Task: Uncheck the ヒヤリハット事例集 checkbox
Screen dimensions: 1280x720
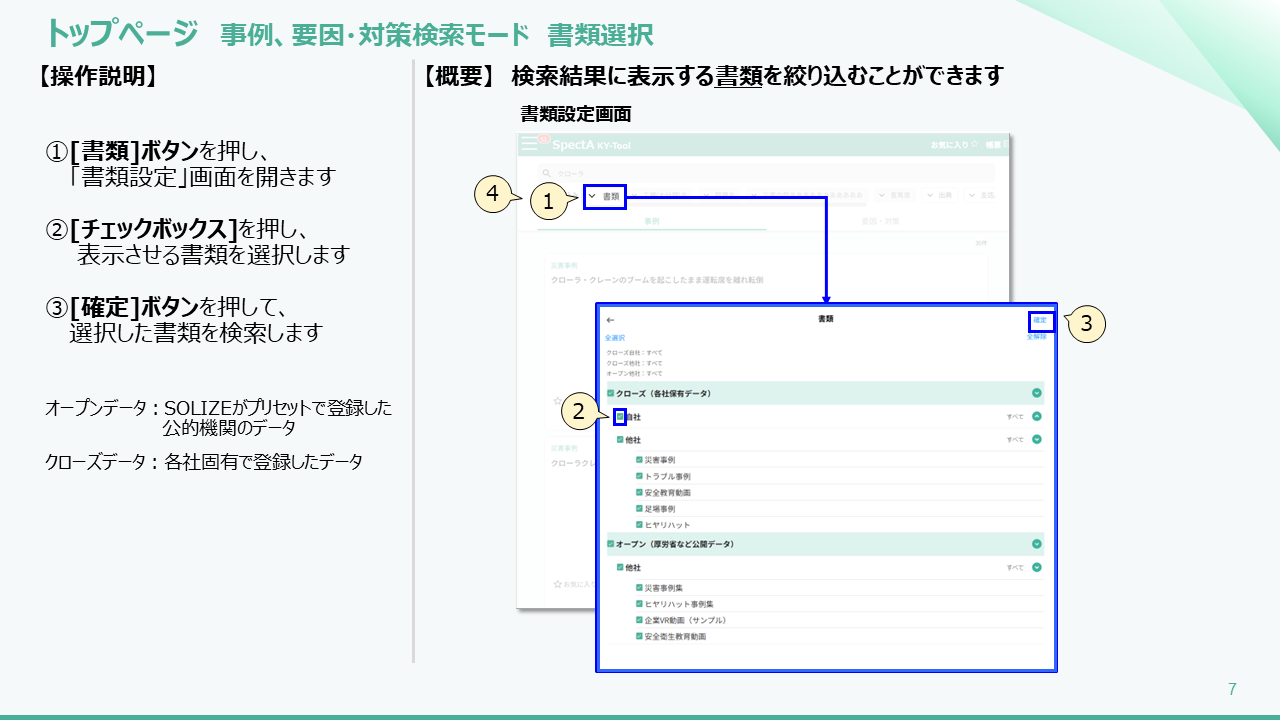Action: (639, 604)
